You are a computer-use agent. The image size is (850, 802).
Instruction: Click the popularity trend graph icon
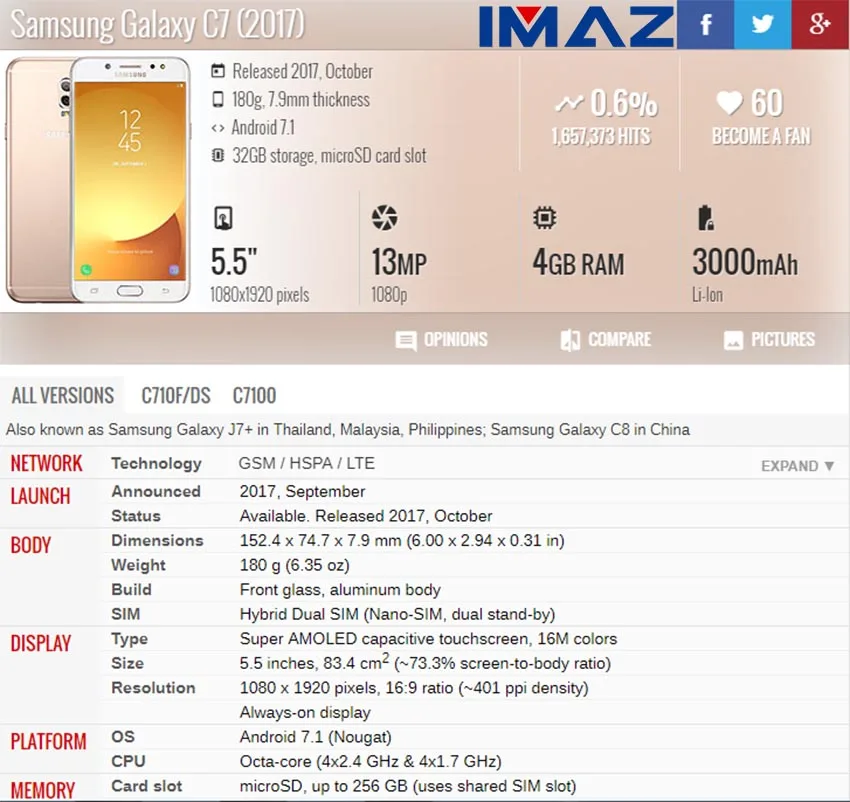click(x=569, y=103)
